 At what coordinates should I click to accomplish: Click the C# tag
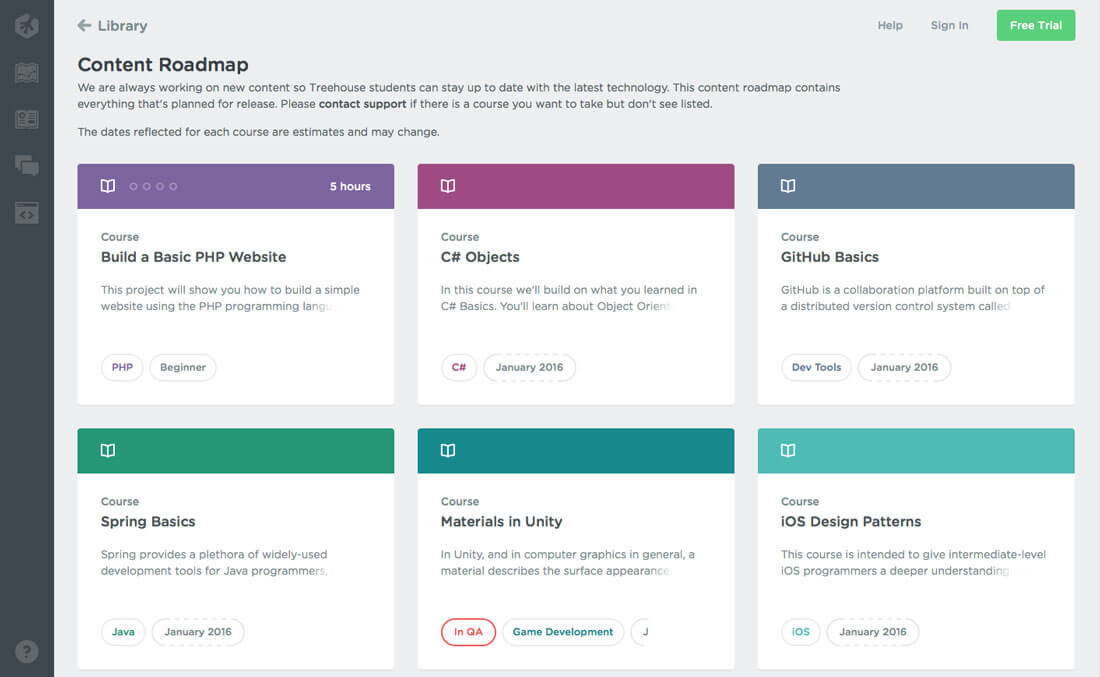pyautogui.click(x=459, y=367)
